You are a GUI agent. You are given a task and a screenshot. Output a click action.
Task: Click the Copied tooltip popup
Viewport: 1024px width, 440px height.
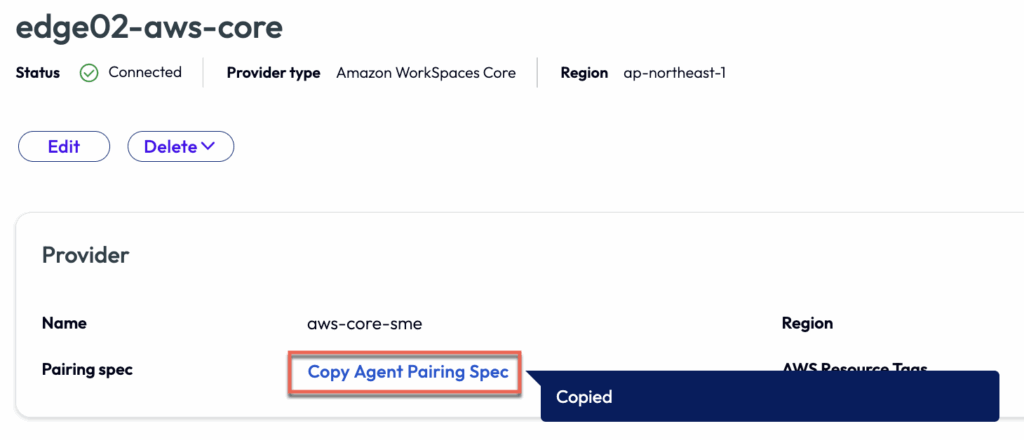coord(769,397)
